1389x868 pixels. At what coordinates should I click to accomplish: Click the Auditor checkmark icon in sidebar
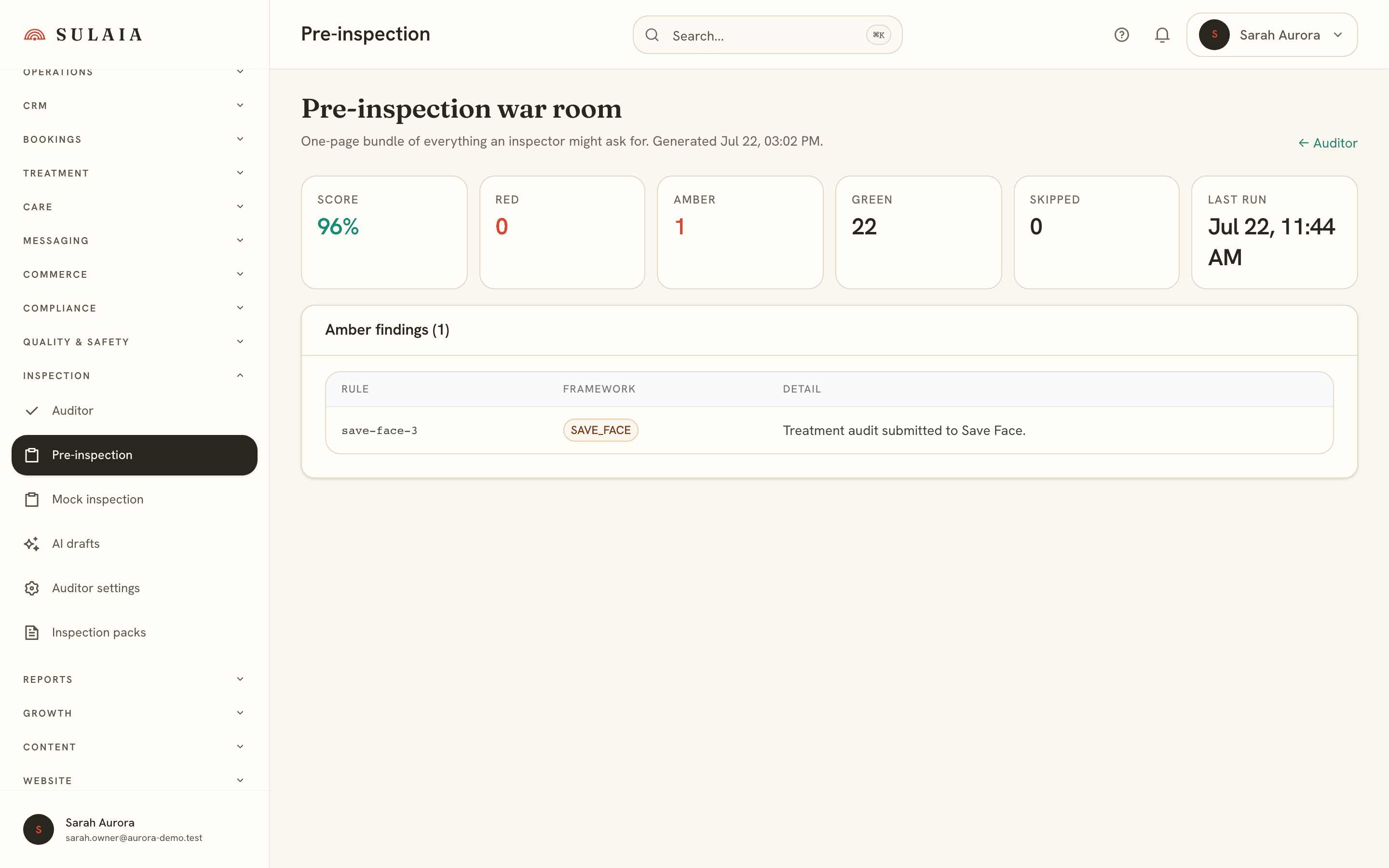coord(32,410)
